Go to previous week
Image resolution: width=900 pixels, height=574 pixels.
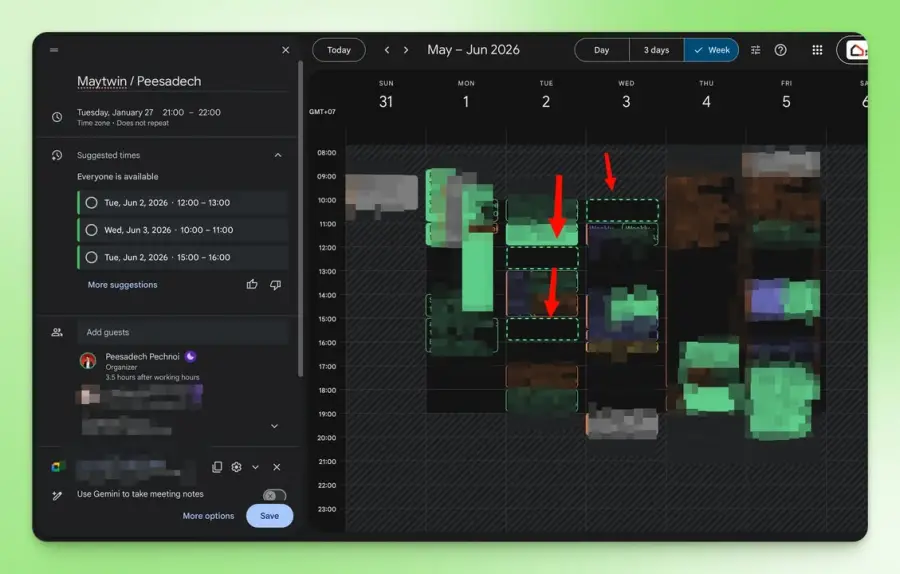[387, 50]
